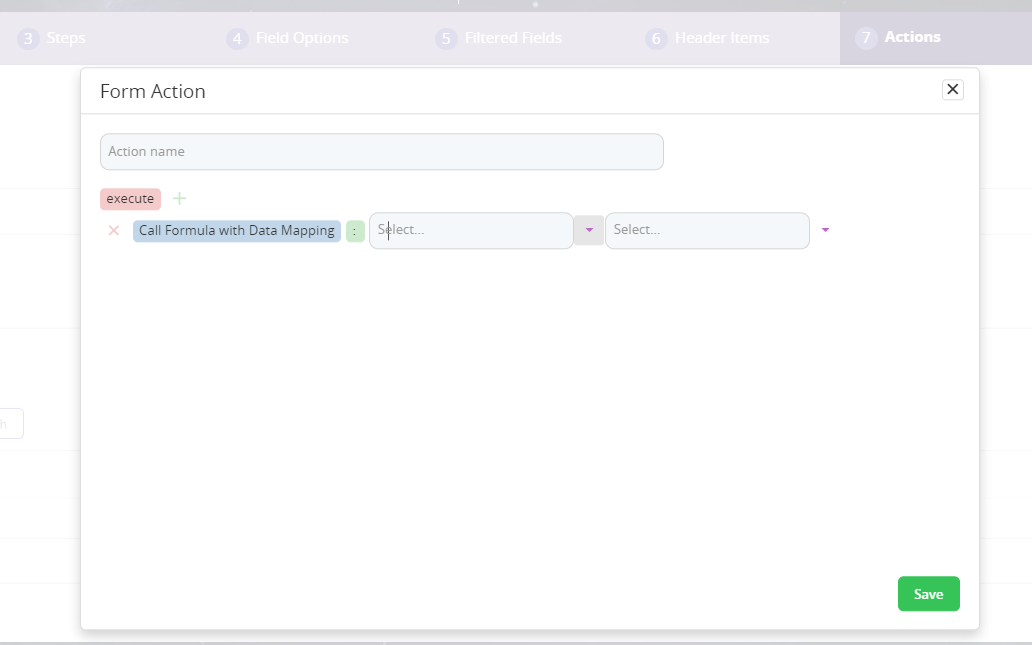Click the step 7 number badge
Viewport: 1032px width, 645px height.
tap(865, 38)
